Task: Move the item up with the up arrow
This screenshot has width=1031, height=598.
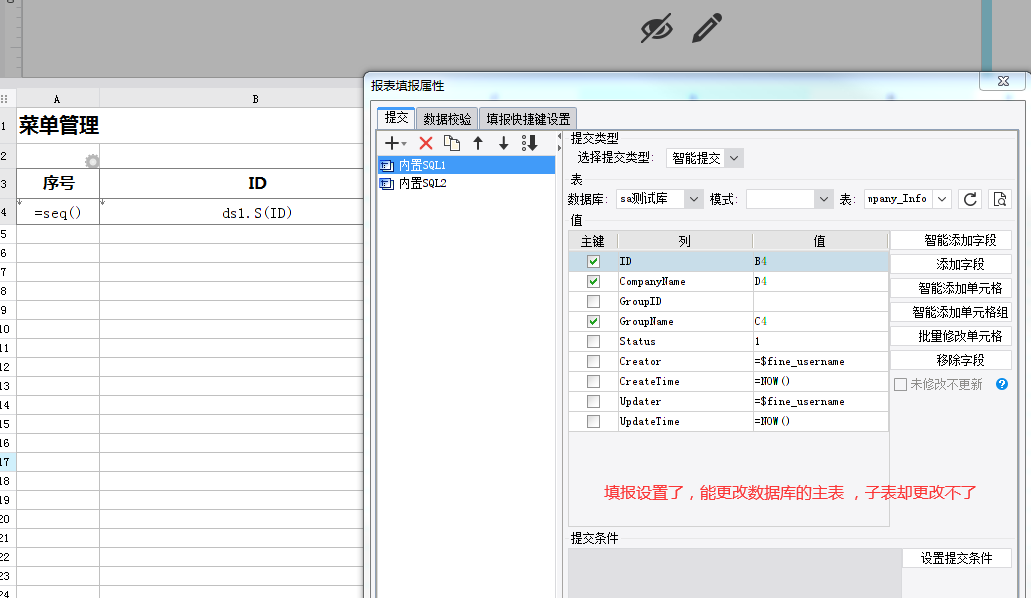Action: click(478, 143)
